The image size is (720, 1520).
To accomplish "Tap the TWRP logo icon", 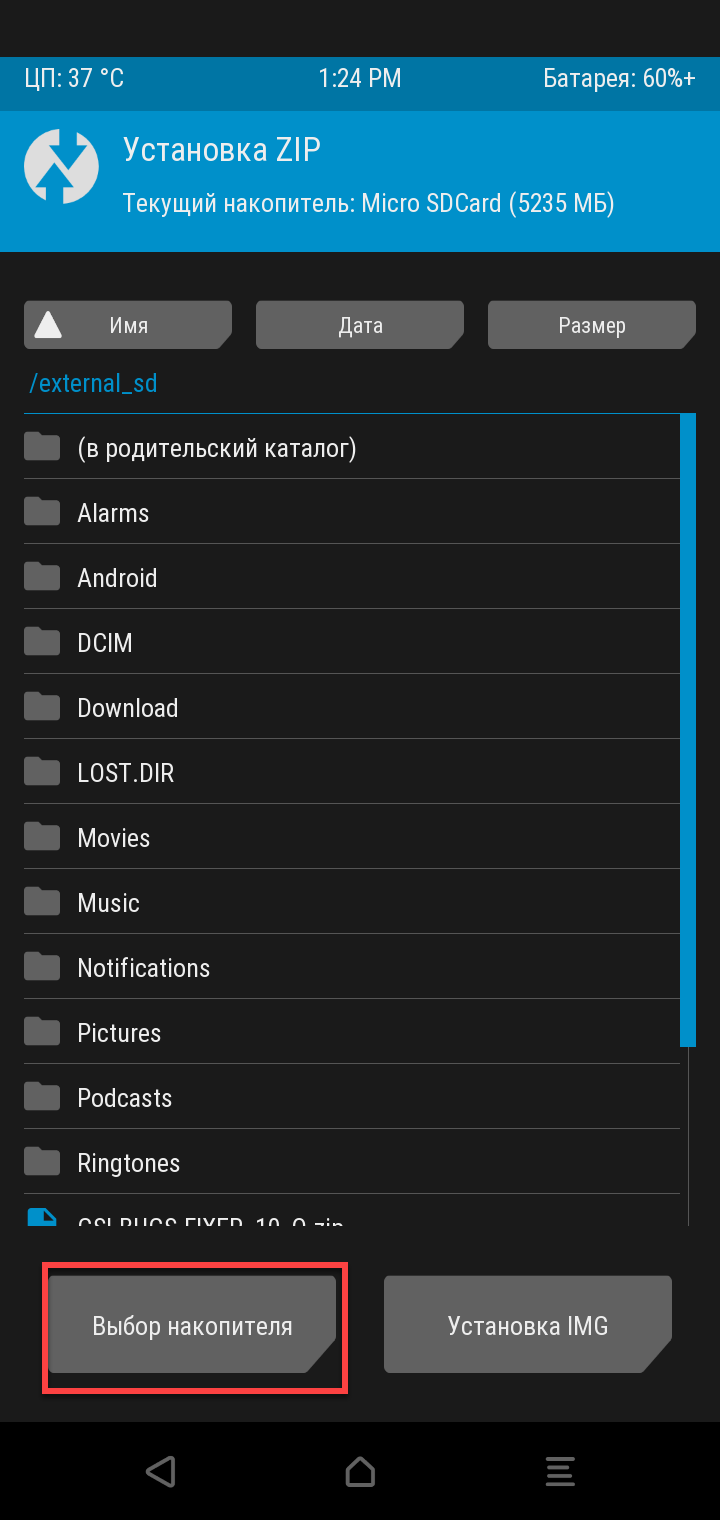I will [x=61, y=167].
